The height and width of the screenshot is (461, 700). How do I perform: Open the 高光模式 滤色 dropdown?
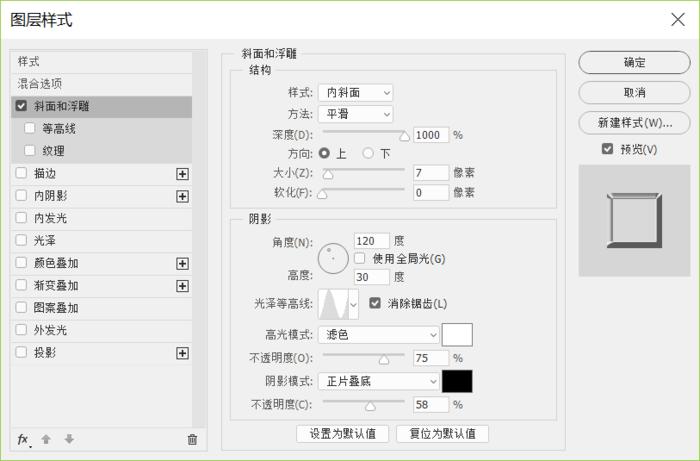point(379,335)
